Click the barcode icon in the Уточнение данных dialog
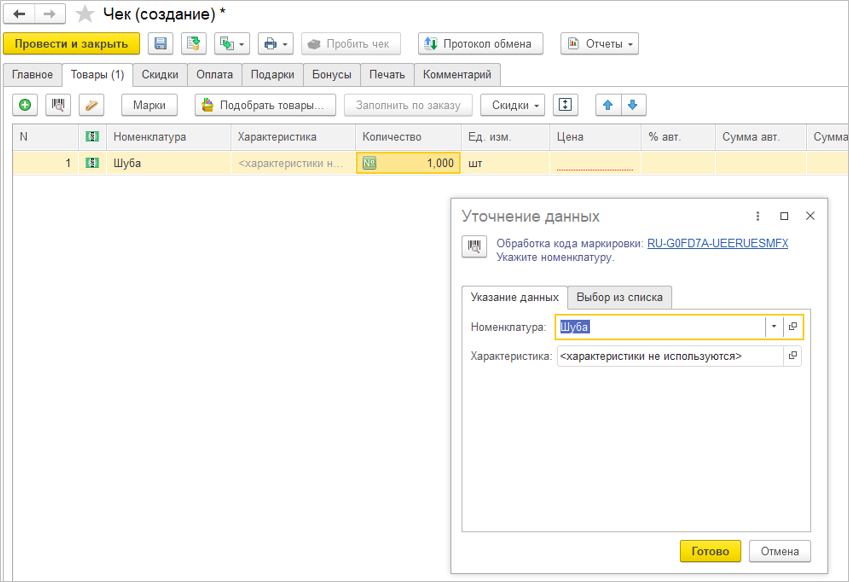 tap(474, 247)
